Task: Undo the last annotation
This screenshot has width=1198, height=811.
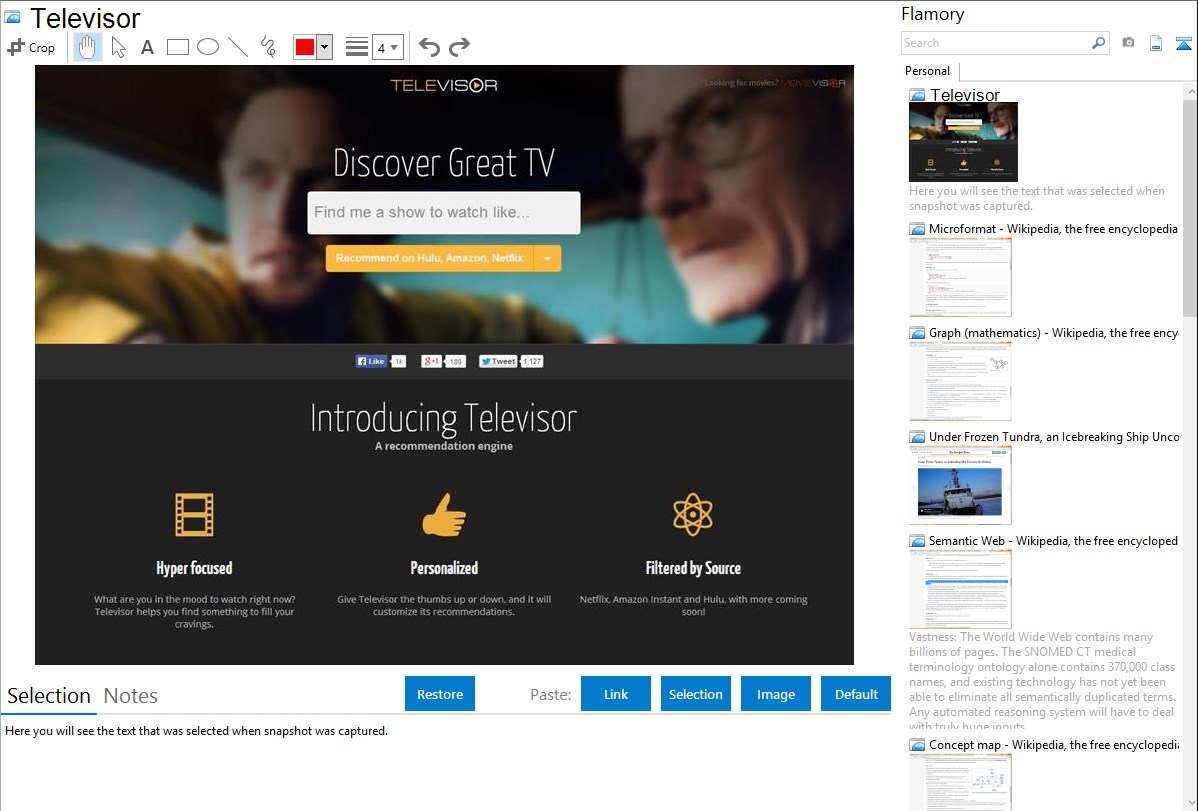Action: [x=429, y=47]
